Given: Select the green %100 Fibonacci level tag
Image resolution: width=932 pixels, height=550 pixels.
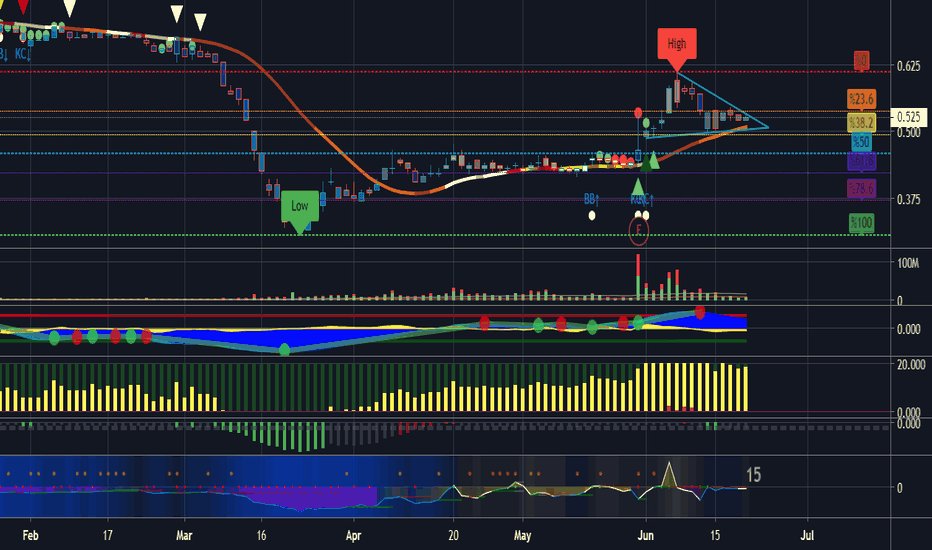Looking at the screenshot, I should tap(861, 223).
